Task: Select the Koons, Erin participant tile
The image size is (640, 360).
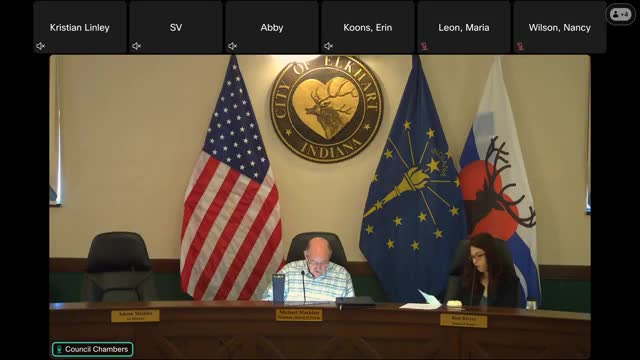Action: click(367, 27)
